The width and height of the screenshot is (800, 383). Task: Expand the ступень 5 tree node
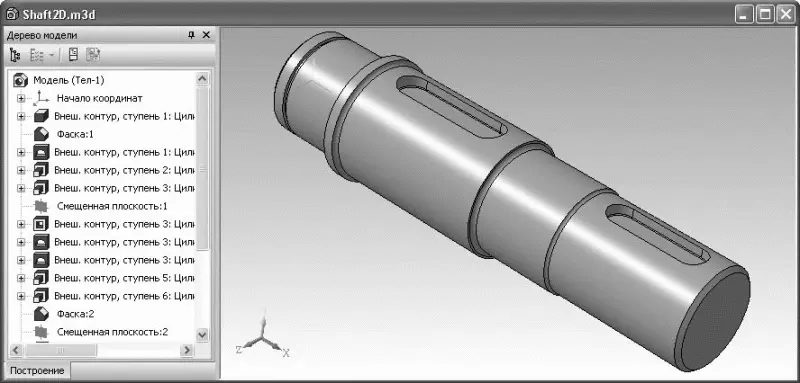pyautogui.click(x=21, y=278)
